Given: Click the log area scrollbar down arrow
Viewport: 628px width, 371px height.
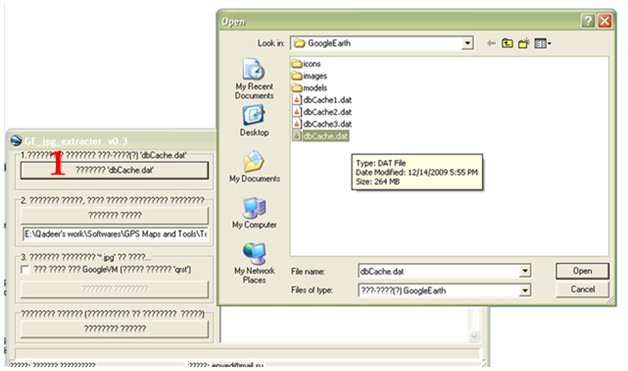Looking at the screenshot, I should (x=474, y=337).
